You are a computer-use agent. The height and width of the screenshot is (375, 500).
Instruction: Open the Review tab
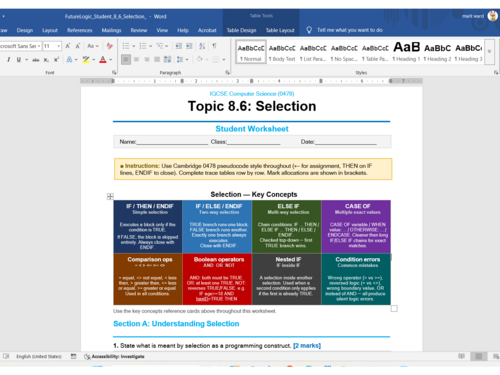click(139, 30)
